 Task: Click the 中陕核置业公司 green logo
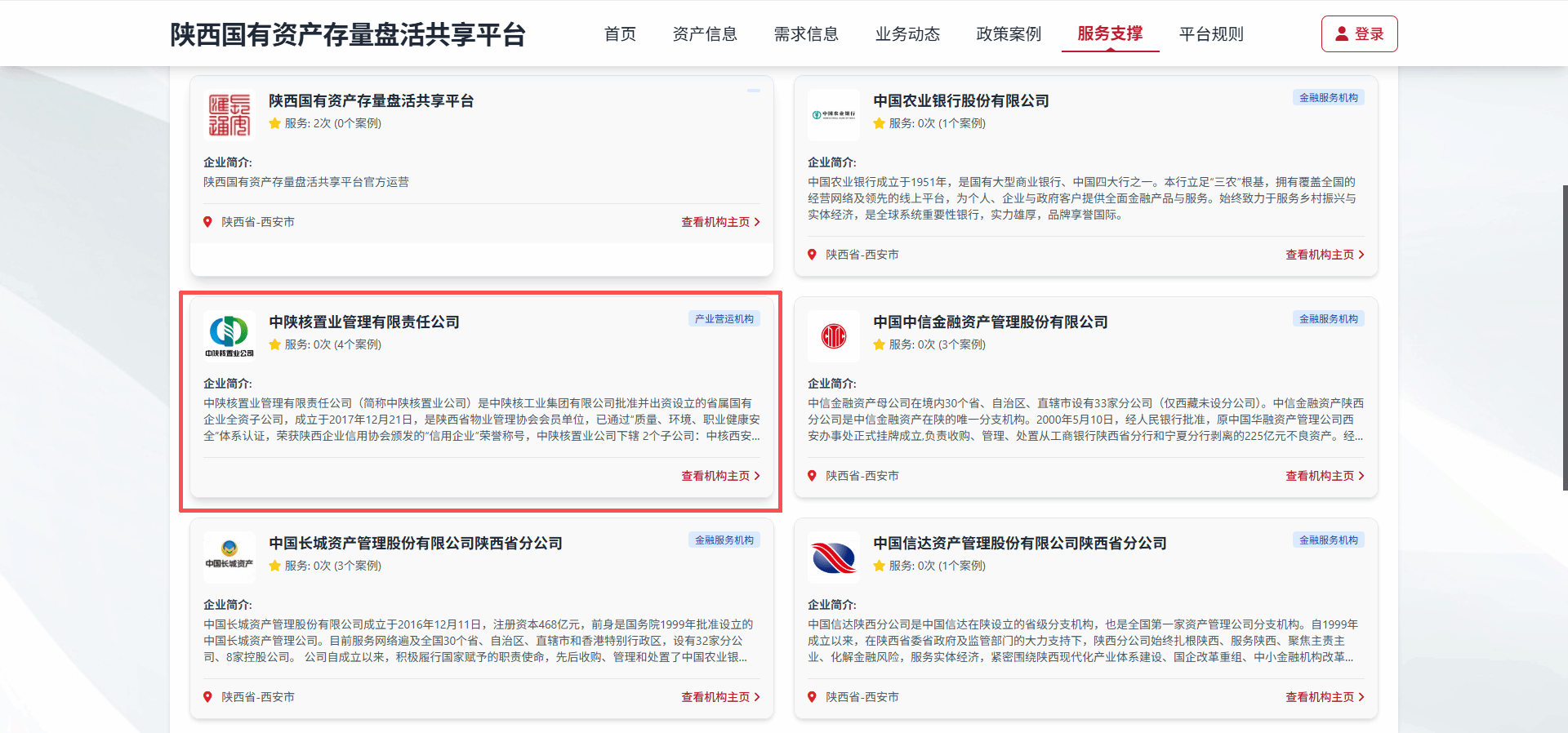pos(229,335)
